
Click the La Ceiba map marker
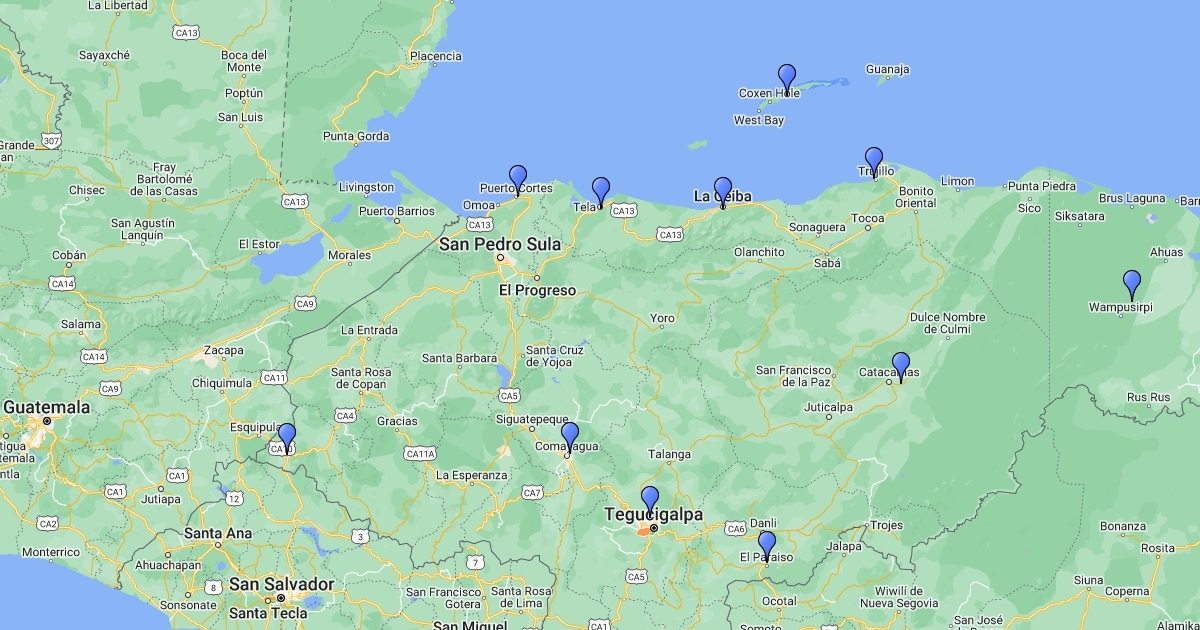click(723, 190)
